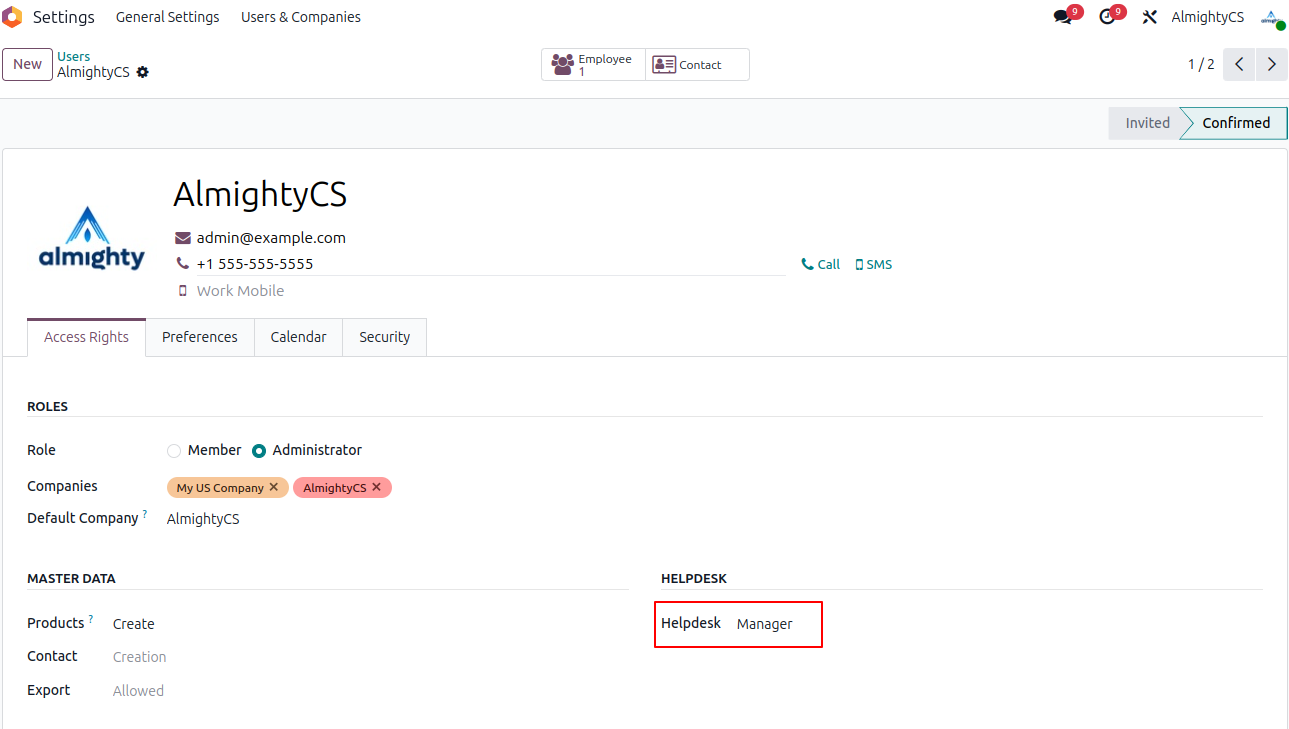This screenshot has width=1289, height=729.
Task: Click the Odoo app home icon
Action: [12, 17]
